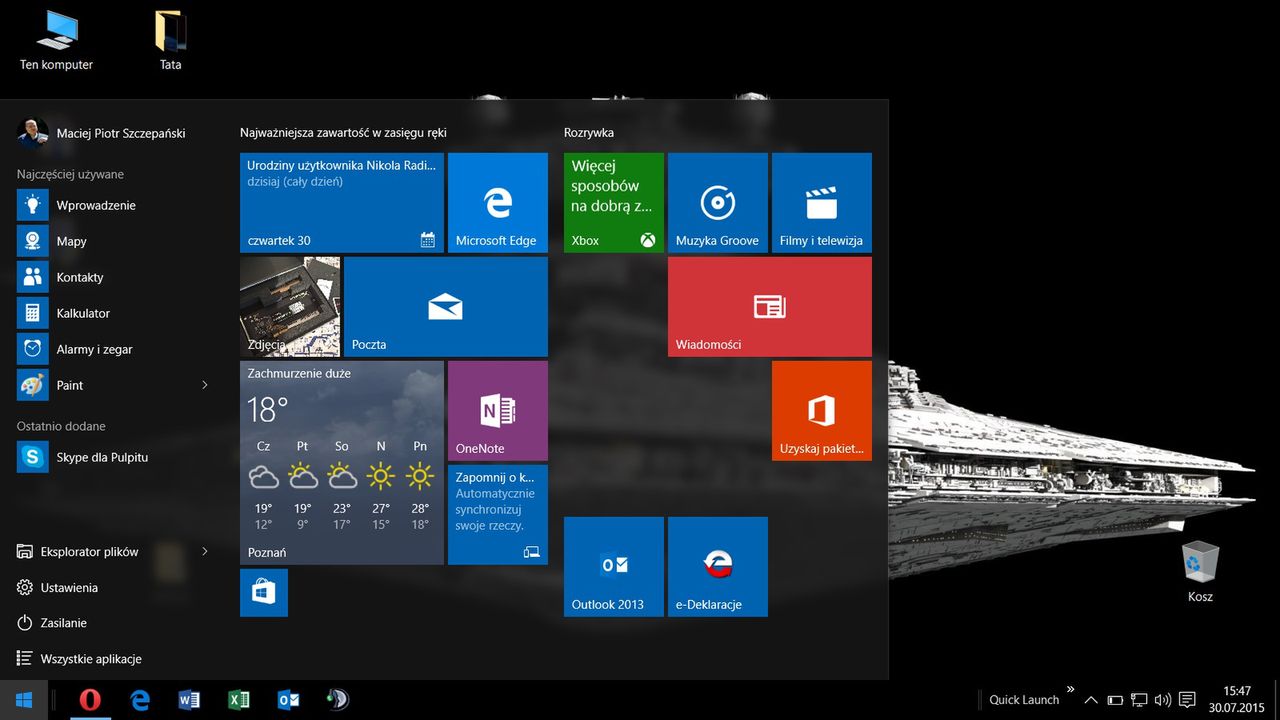Launch the Outlook 2013 tile
Image resolution: width=1280 pixels, height=720 pixels.
click(x=614, y=567)
